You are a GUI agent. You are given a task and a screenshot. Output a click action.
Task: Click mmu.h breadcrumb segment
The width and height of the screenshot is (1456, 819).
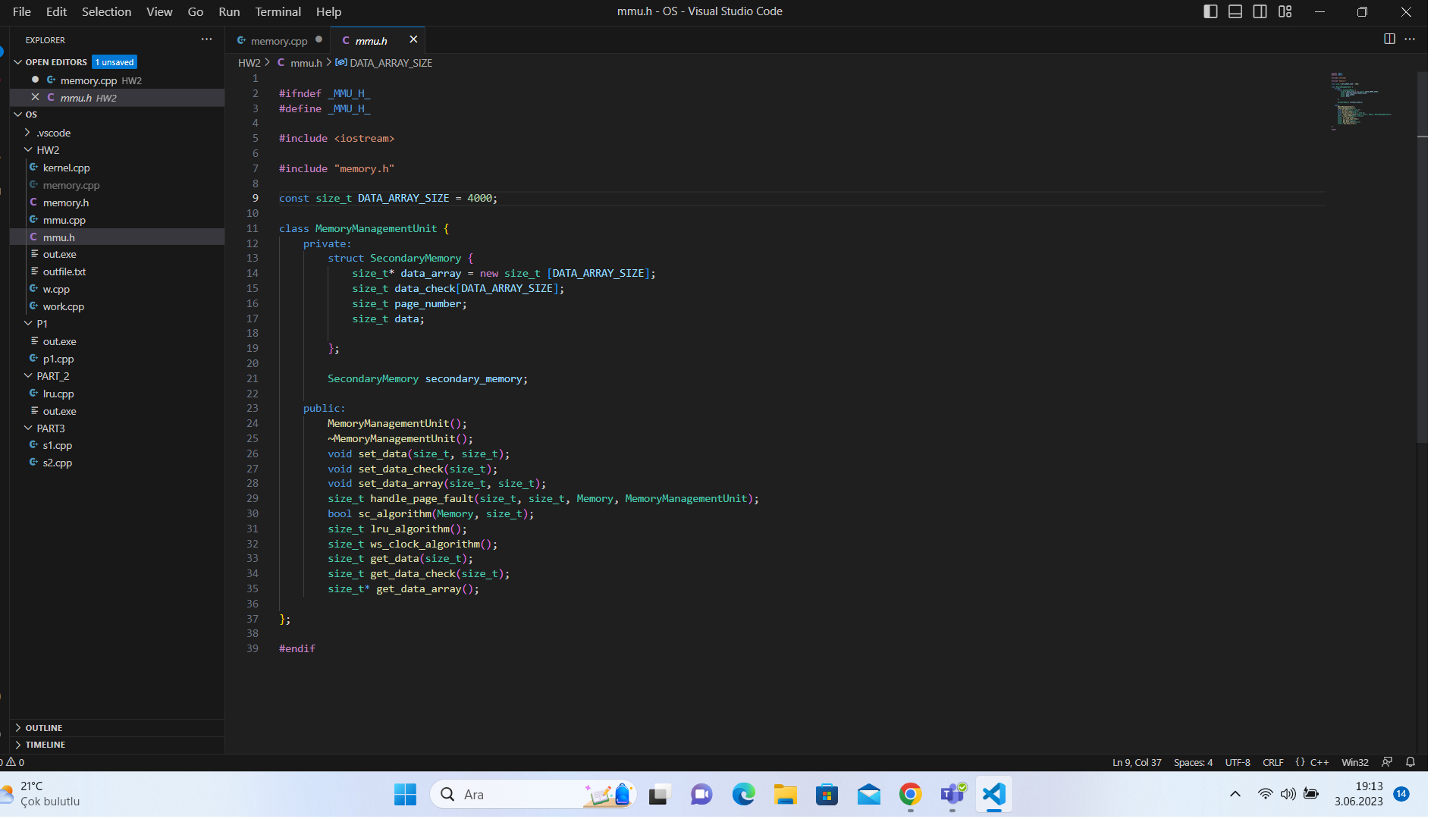[306, 63]
